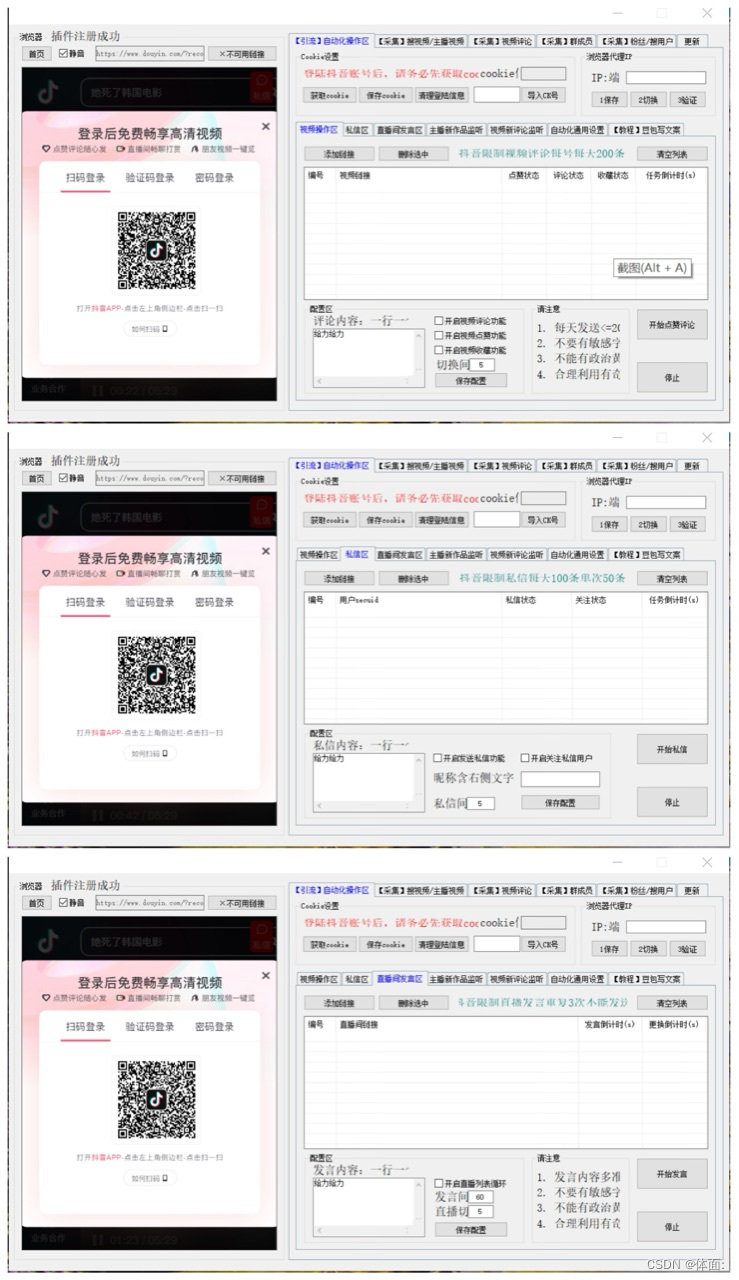Open 私信区 tab in the 视频操作区 window

(357, 130)
